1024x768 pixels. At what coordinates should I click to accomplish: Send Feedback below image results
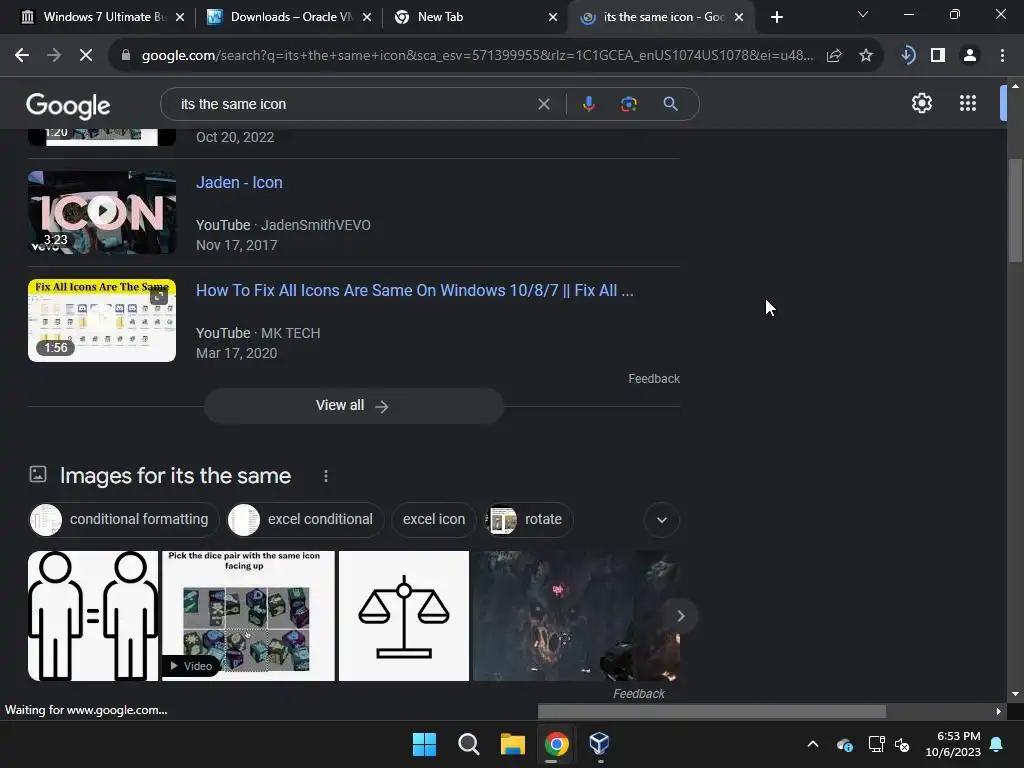(x=638, y=694)
